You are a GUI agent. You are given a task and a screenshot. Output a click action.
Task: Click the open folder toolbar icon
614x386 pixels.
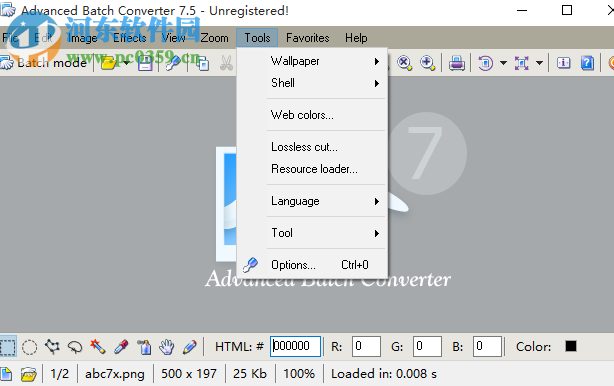[108, 63]
